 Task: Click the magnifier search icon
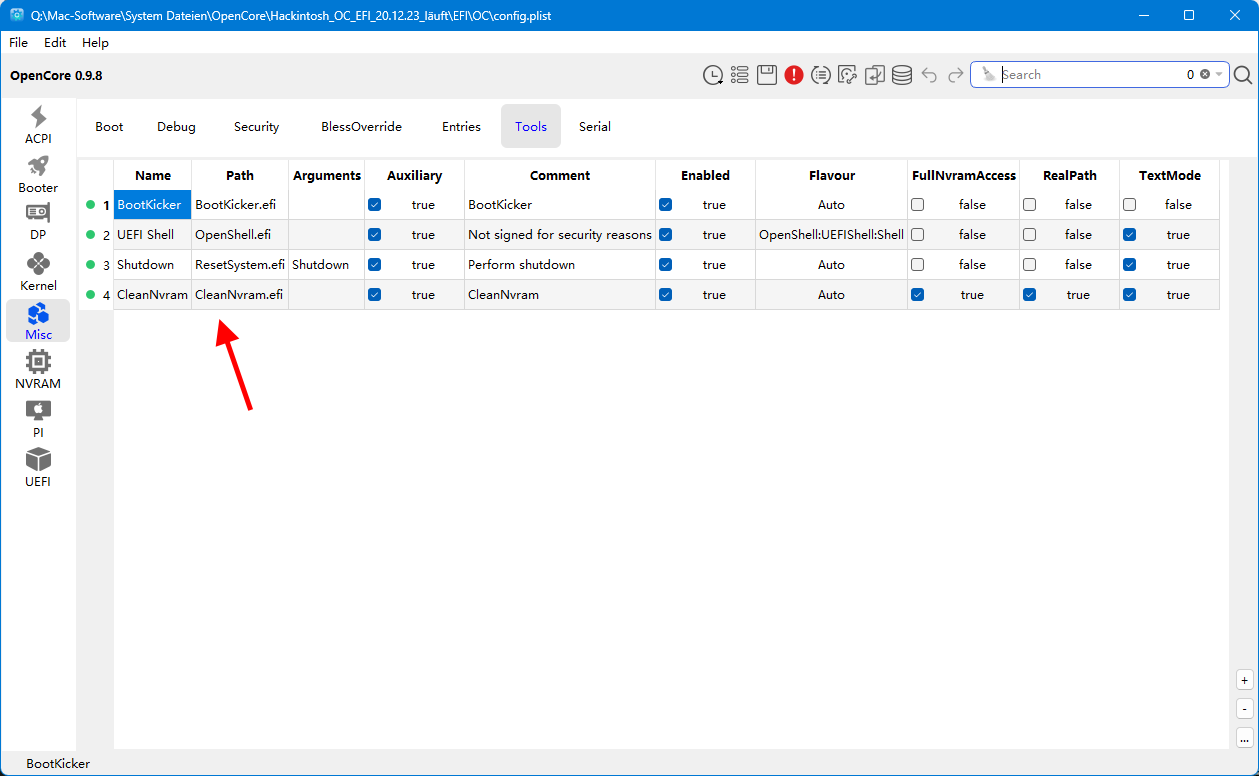1243,75
